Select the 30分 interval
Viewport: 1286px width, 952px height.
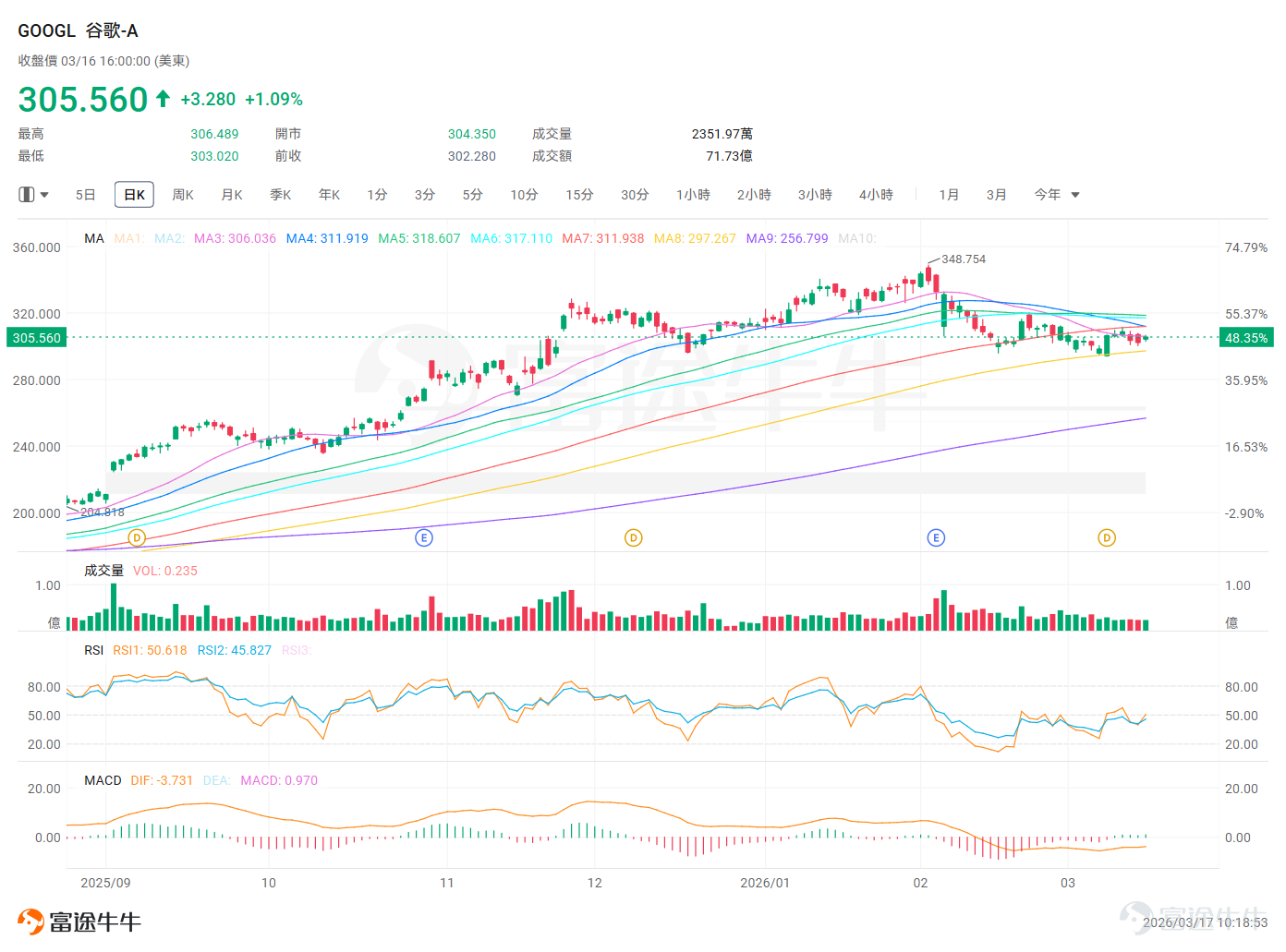tap(636, 195)
